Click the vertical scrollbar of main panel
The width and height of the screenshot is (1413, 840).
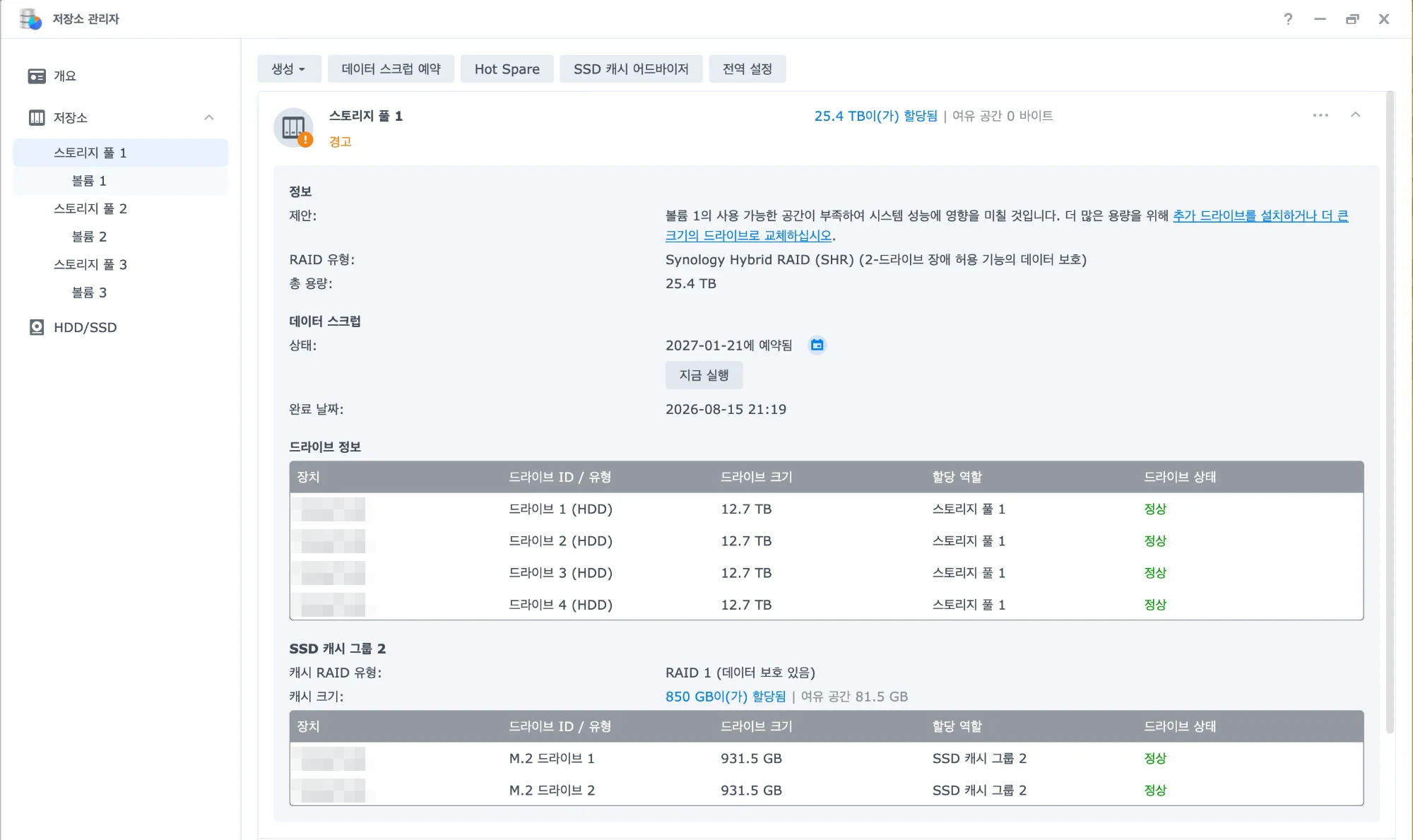[1390, 413]
